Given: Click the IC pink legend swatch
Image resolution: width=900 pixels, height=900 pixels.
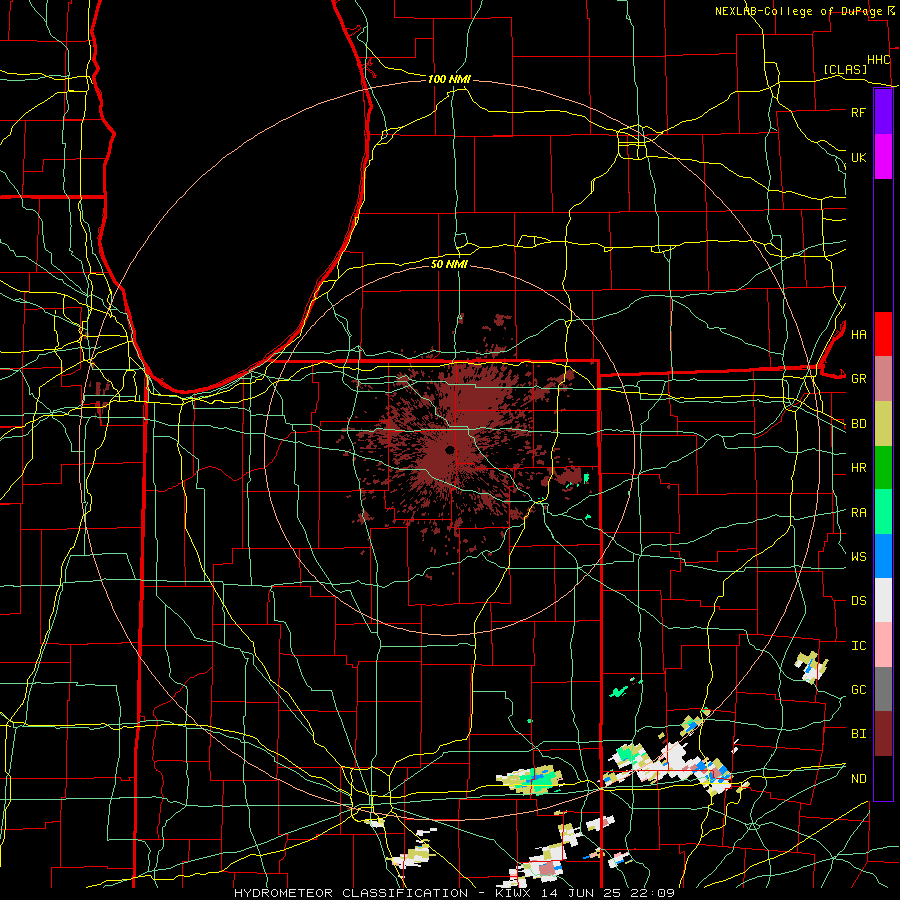Looking at the screenshot, I should coord(883,645).
